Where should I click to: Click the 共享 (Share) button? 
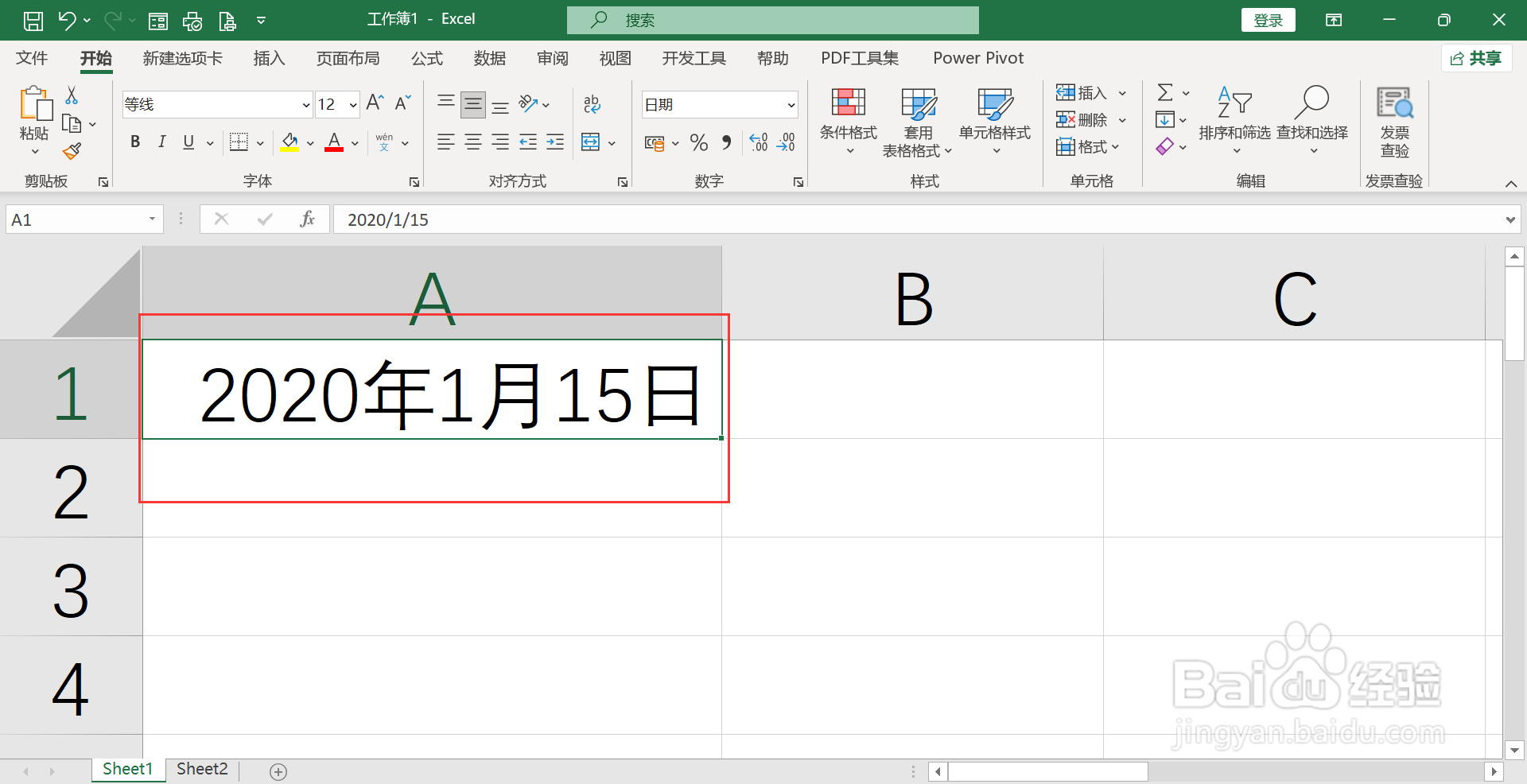click(x=1476, y=58)
